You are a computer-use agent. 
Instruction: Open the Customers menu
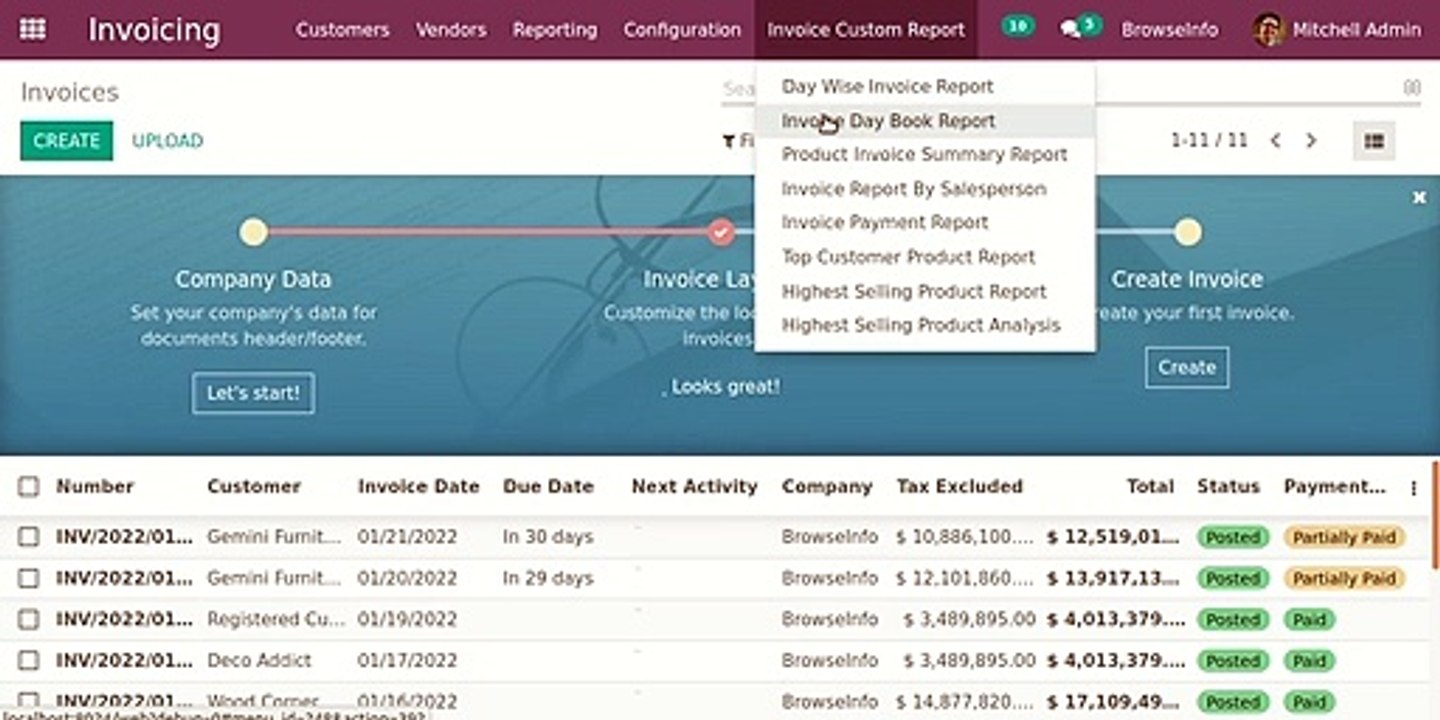click(x=342, y=30)
